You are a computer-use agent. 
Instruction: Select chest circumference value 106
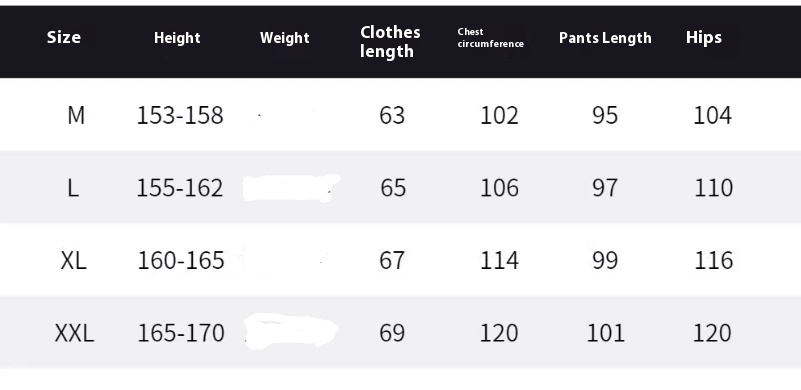click(499, 188)
